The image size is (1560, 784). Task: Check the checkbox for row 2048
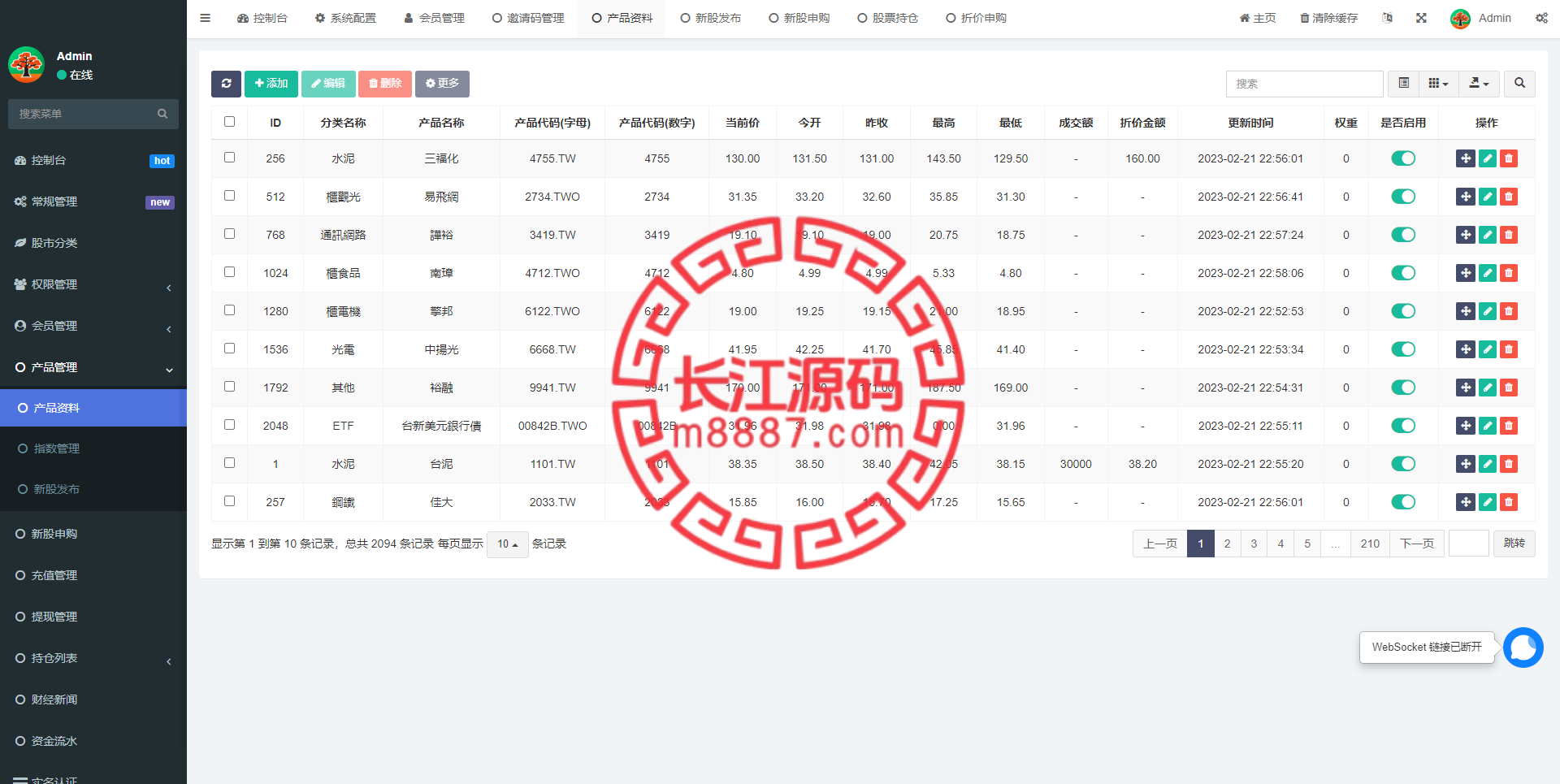click(x=229, y=425)
